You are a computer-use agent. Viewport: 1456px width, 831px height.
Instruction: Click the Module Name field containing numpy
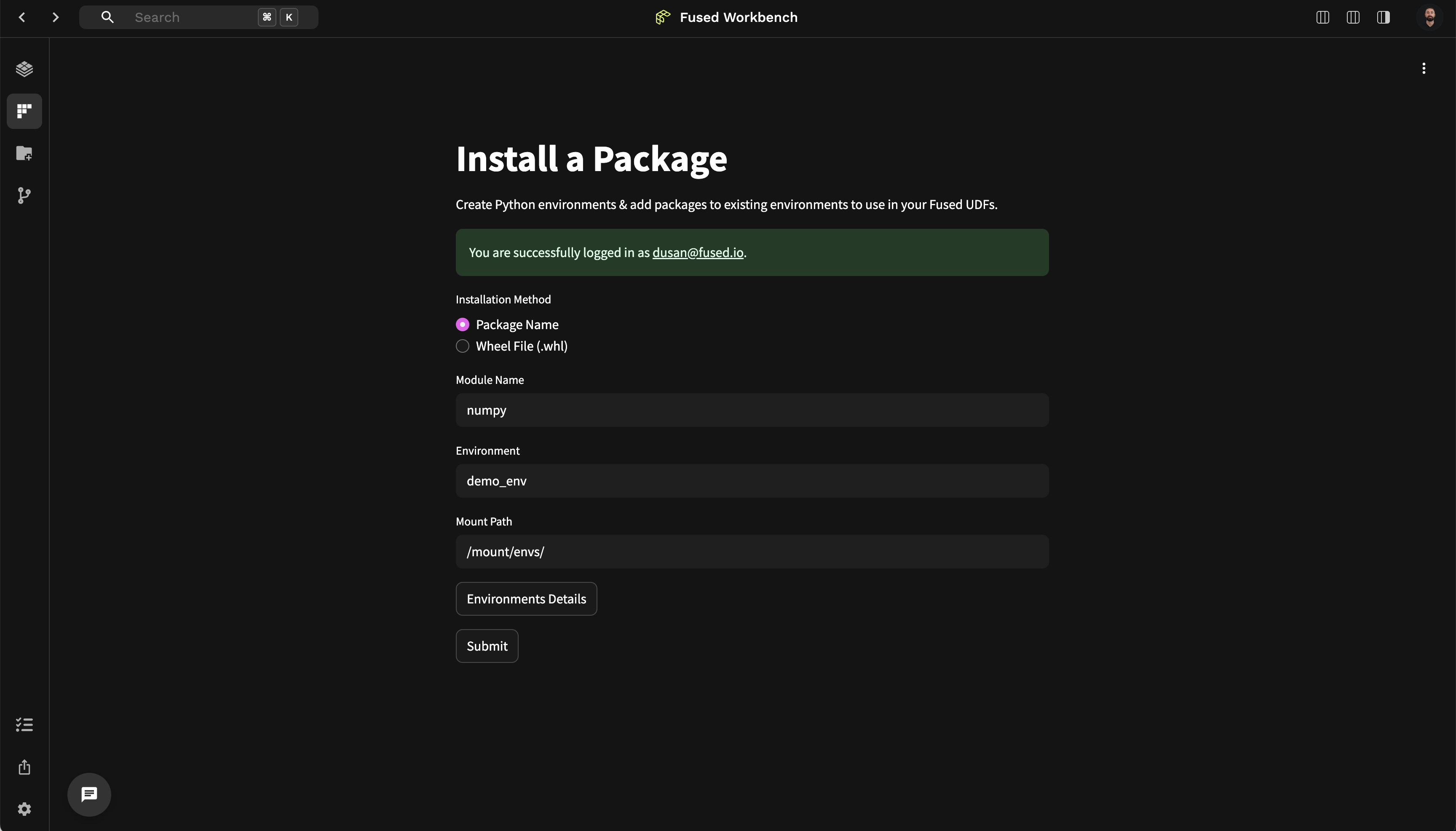click(x=752, y=410)
